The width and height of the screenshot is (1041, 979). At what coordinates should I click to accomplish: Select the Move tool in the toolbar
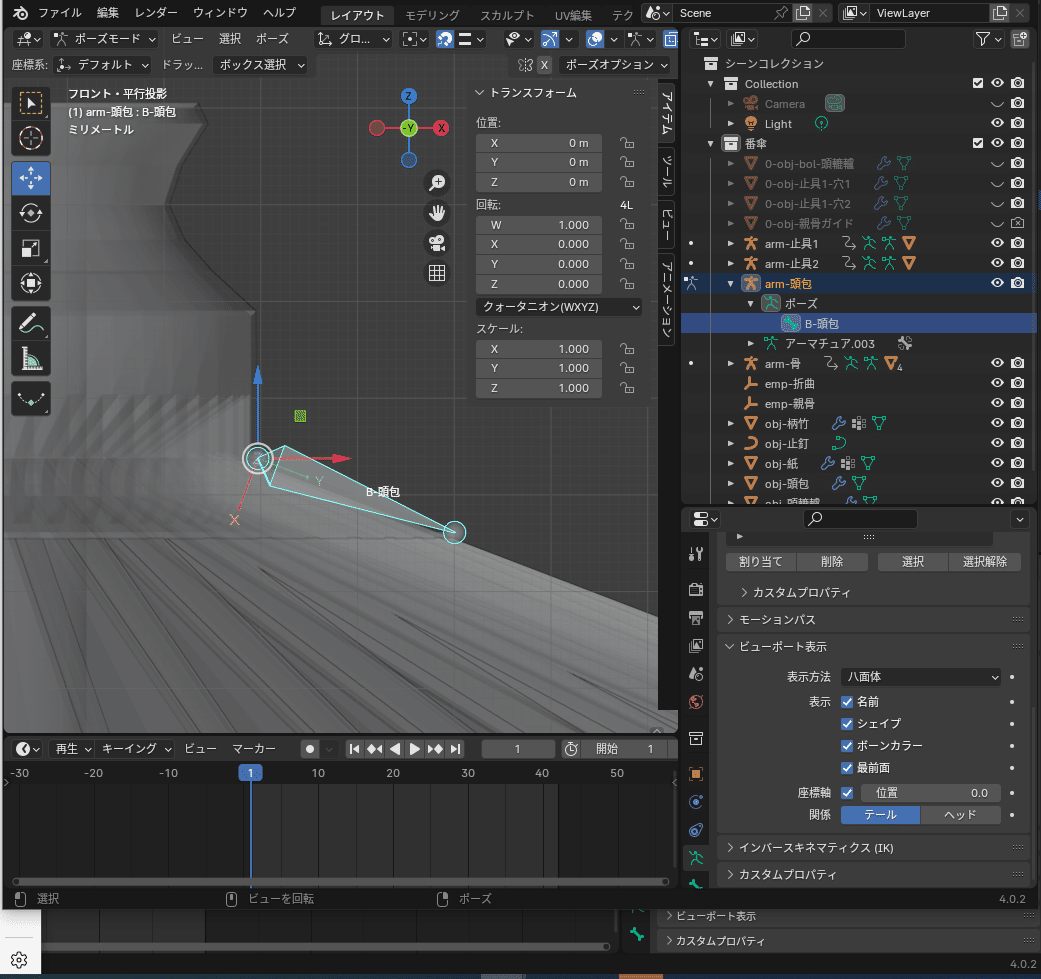[x=31, y=178]
